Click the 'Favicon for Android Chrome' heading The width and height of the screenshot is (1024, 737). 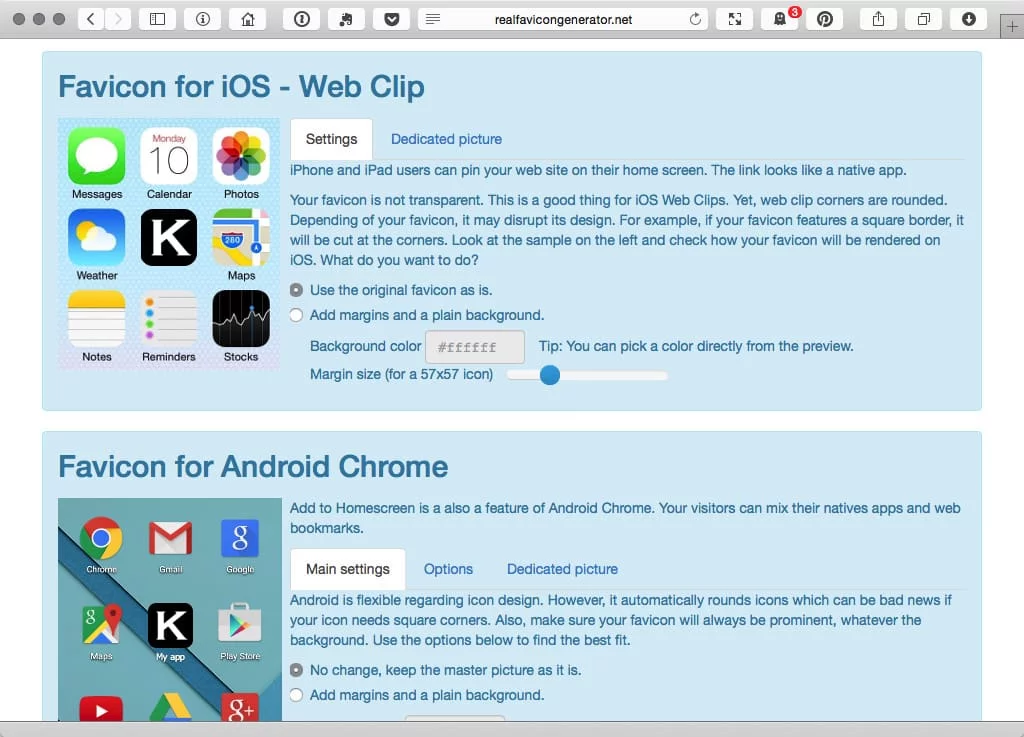(x=253, y=467)
